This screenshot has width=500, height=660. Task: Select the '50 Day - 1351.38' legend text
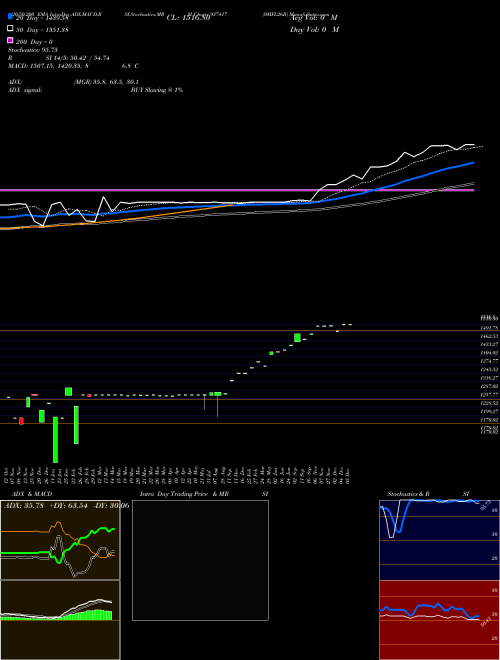click(43, 30)
